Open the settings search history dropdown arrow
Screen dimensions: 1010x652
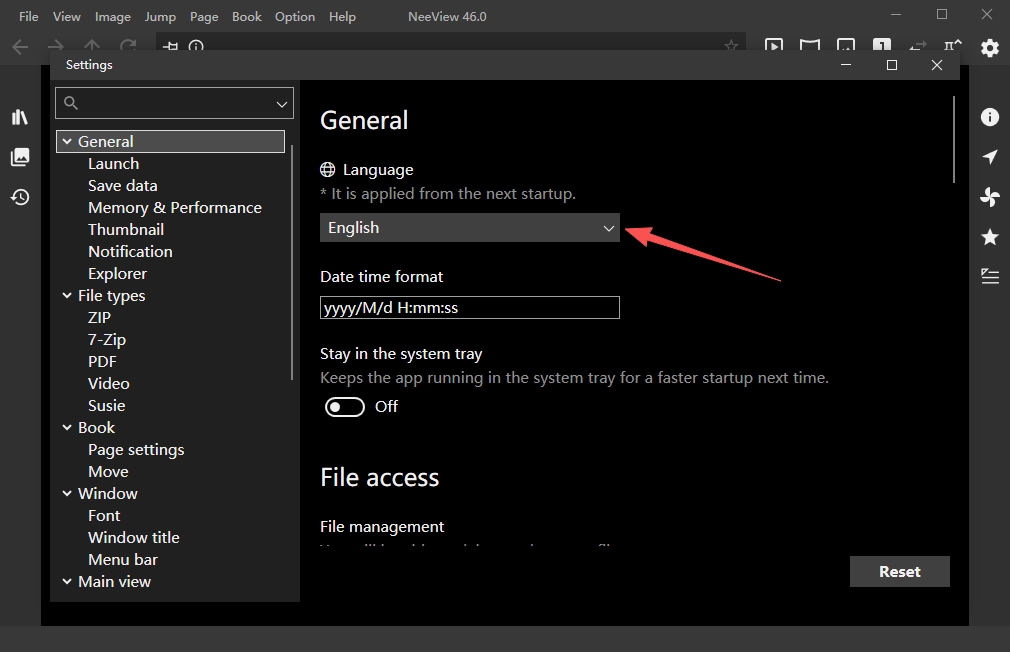coord(281,104)
